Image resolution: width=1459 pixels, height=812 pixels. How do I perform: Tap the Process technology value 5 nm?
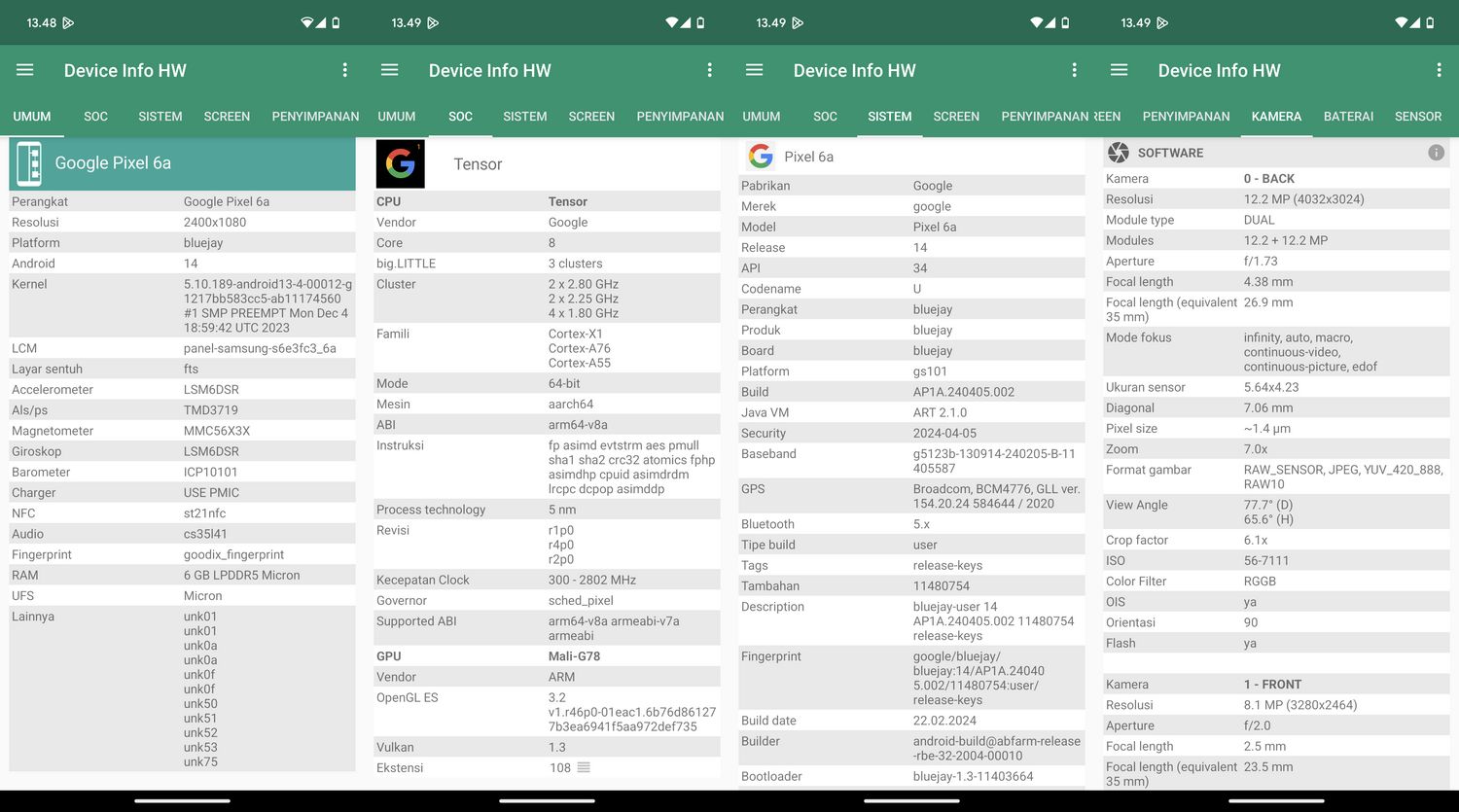(562, 510)
